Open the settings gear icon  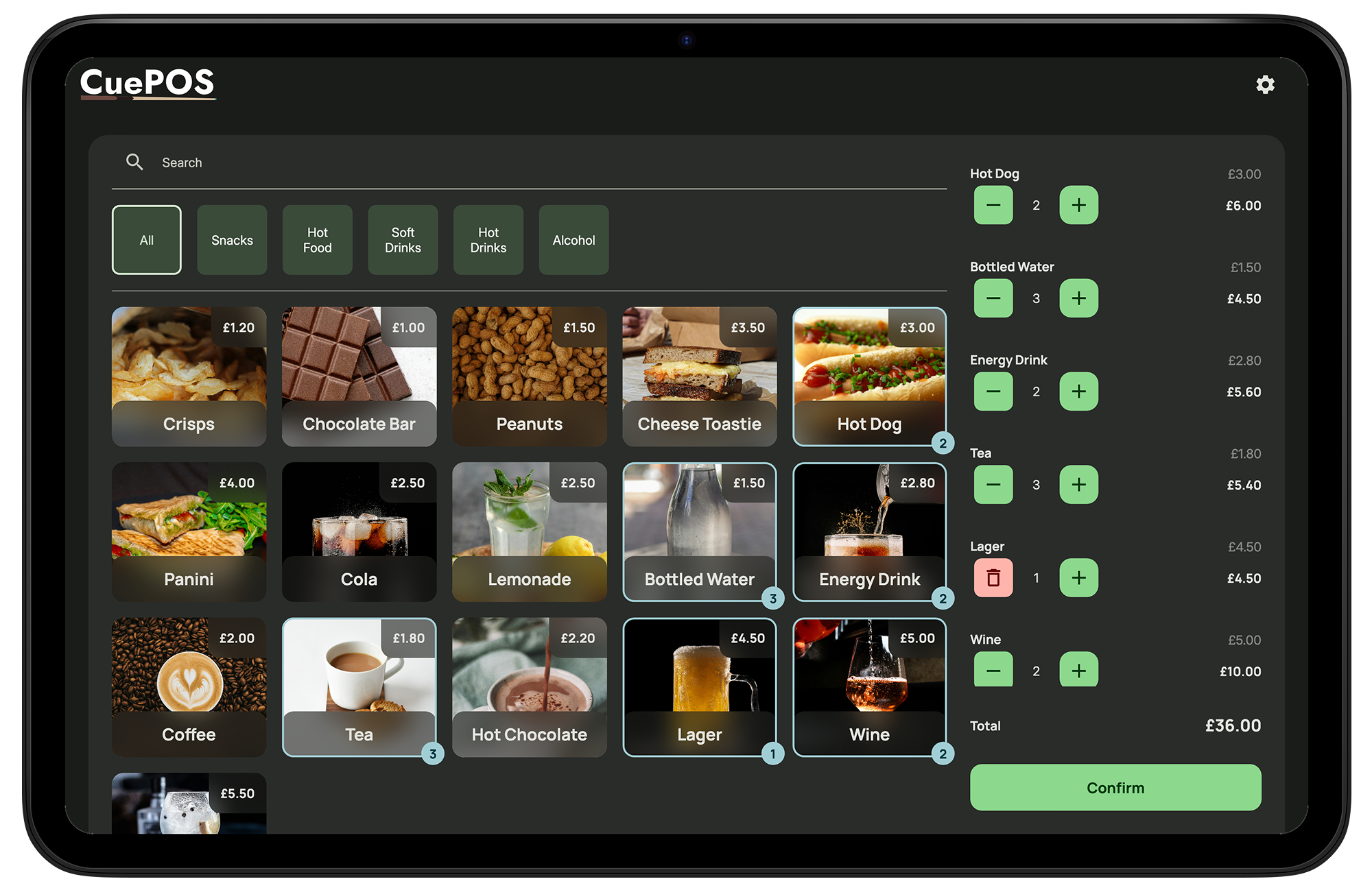1265,84
